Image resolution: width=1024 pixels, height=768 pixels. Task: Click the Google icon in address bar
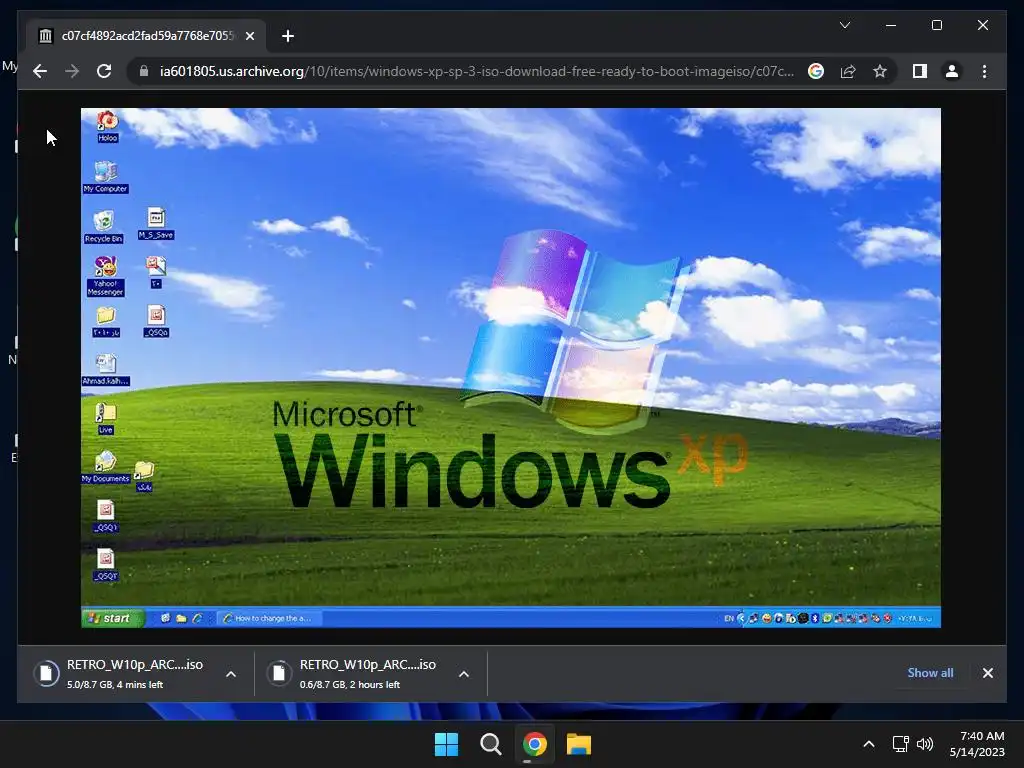click(x=816, y=71)
